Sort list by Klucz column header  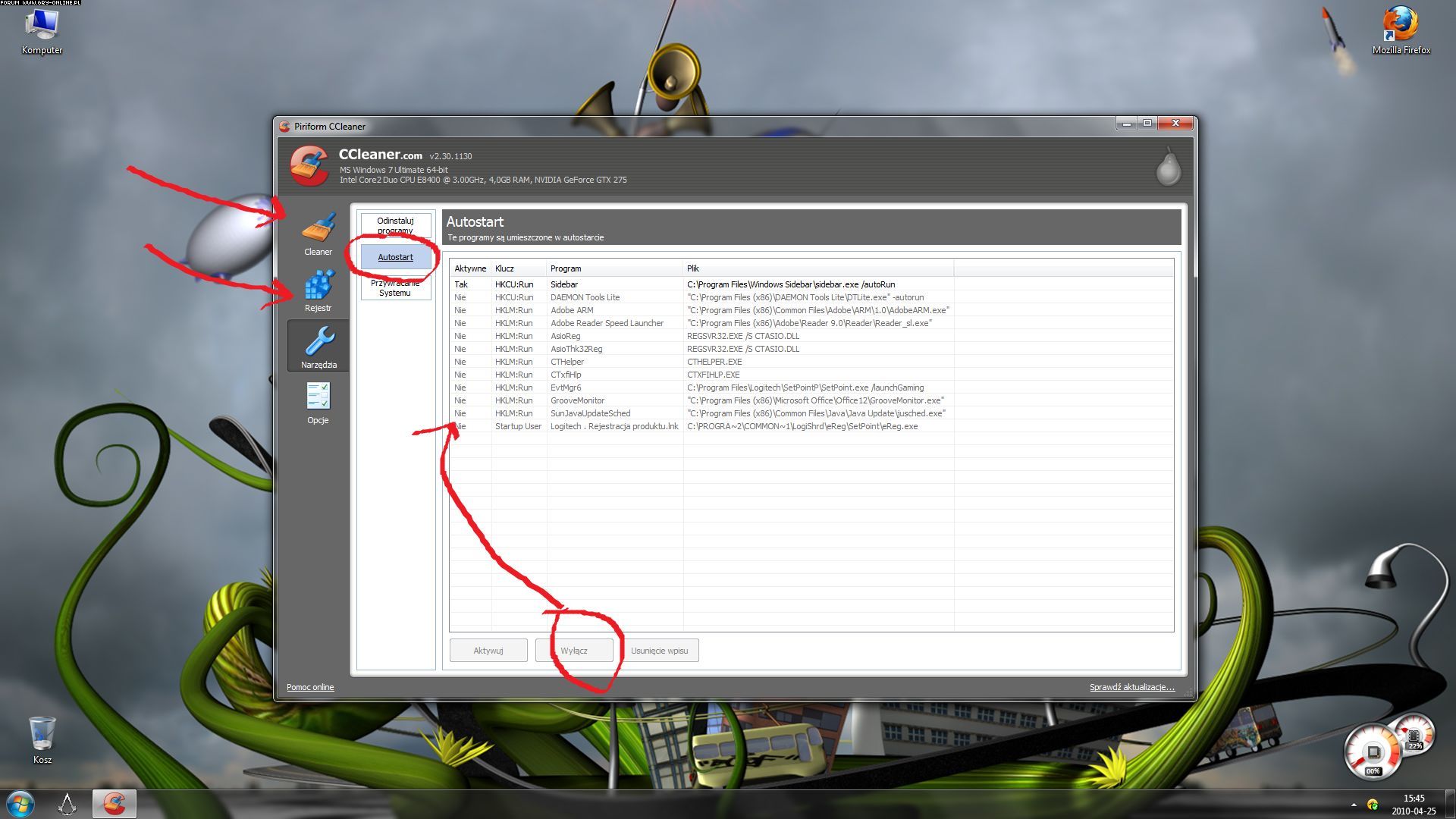pyautogui.click(x=519, y=268)
